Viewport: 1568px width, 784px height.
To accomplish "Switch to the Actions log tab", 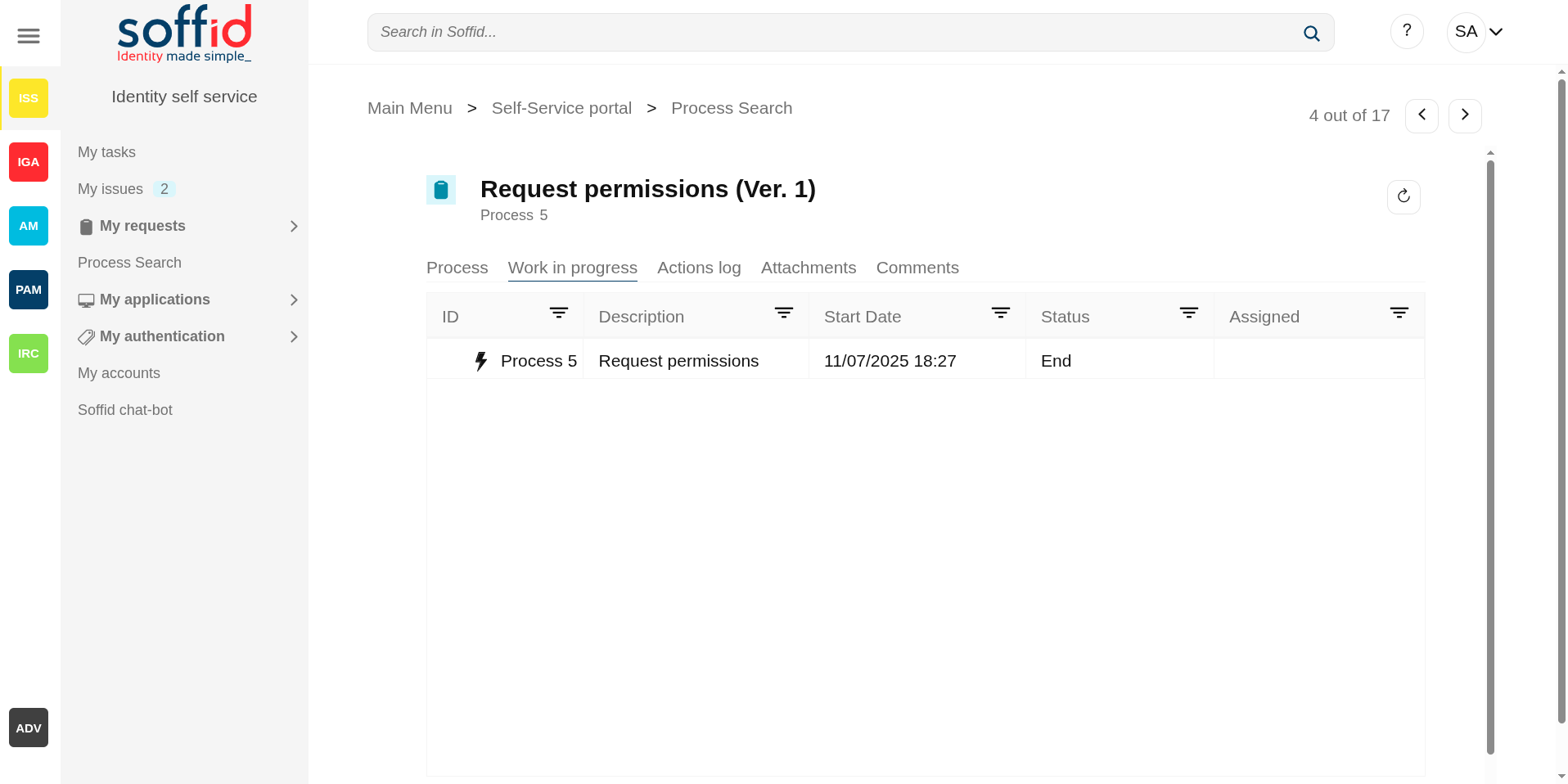I will click(699, 268).
